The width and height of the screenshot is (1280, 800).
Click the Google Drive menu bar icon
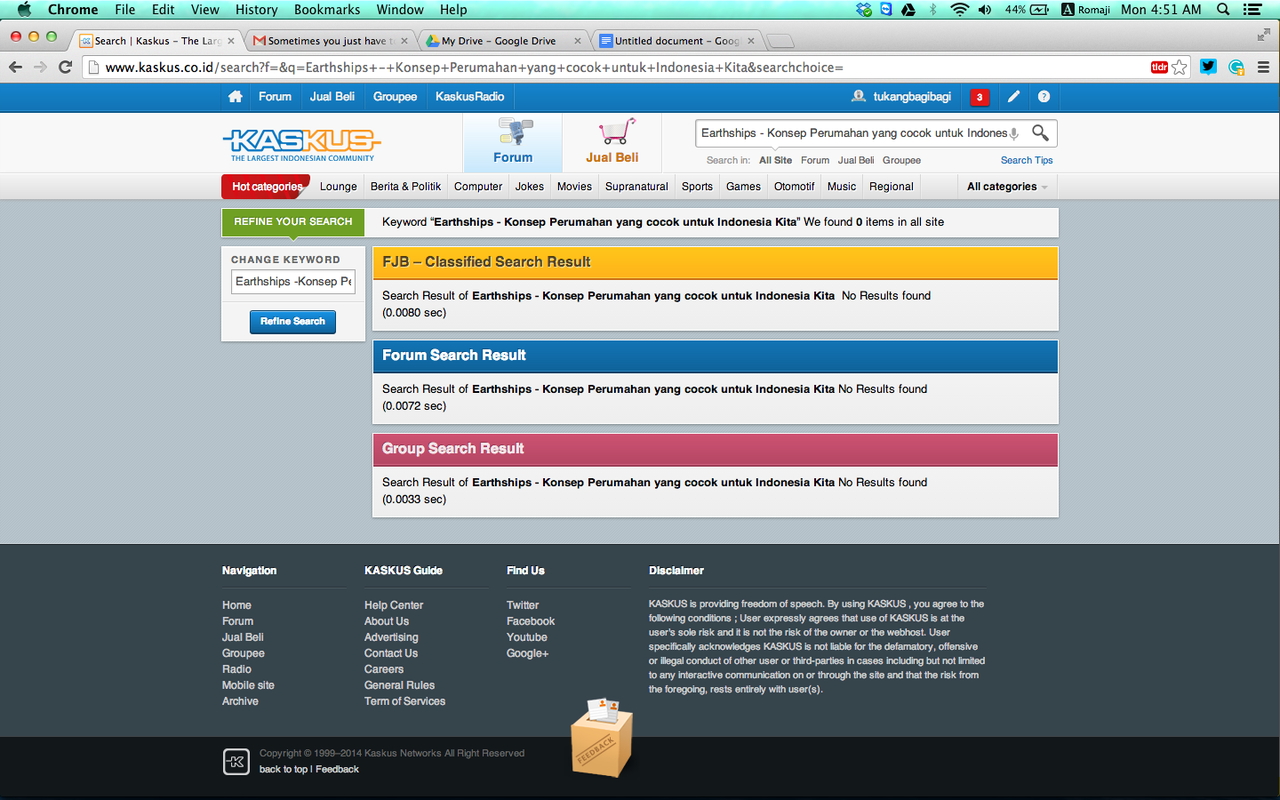(x=909, y=9)
